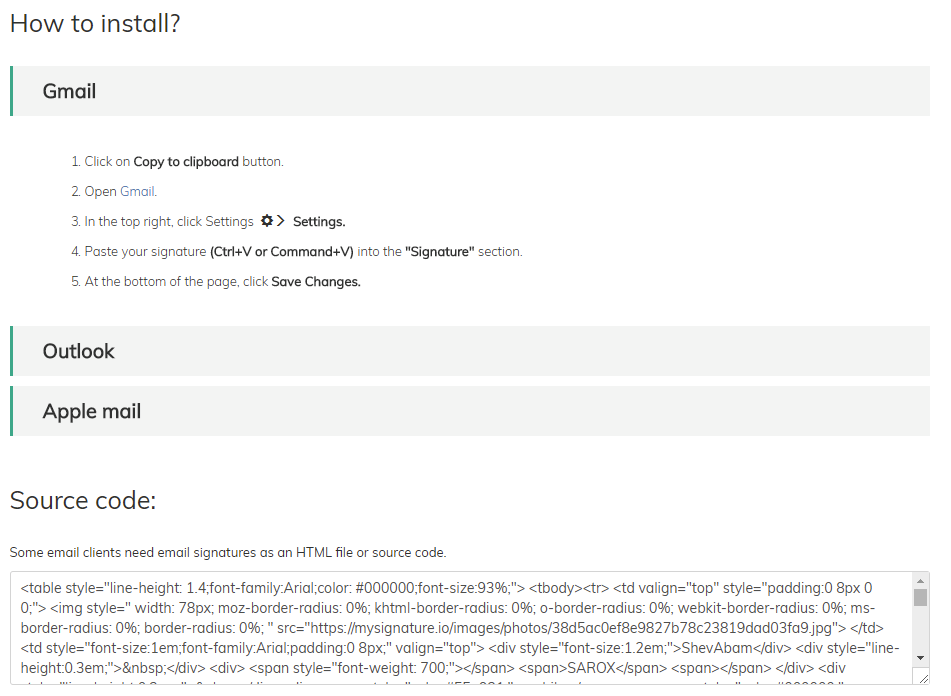Click the "Signature" bold text in step 4
Screen dimensions: 951x696
[440, 252]
